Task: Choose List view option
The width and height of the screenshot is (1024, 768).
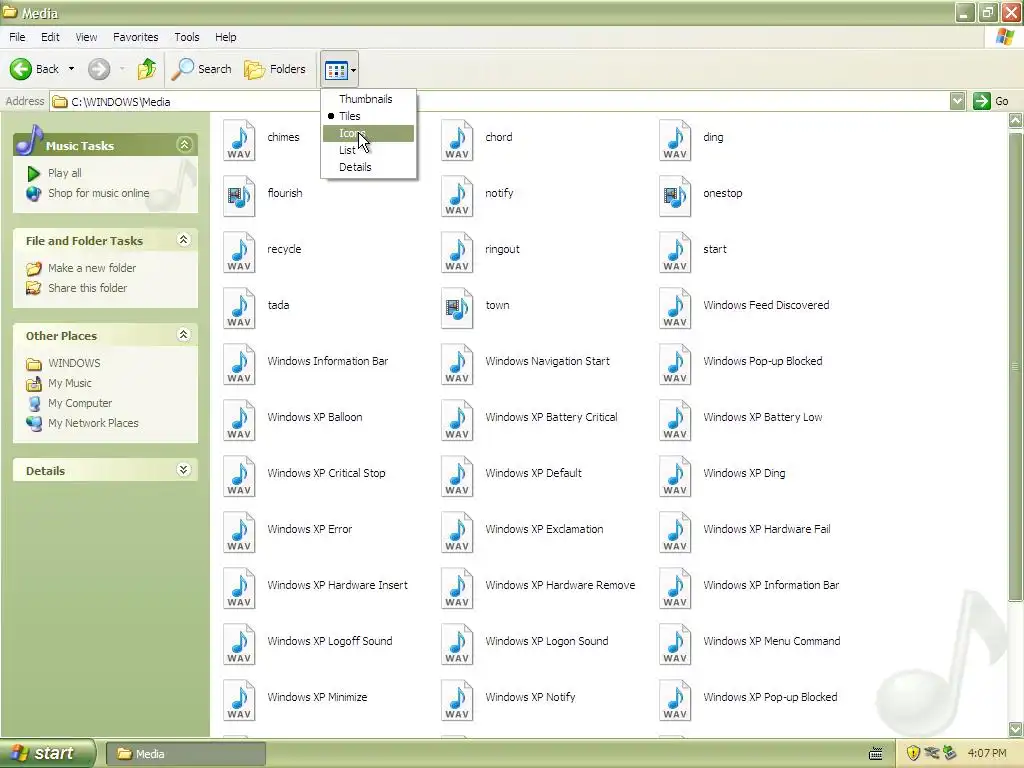Action: 368,150
